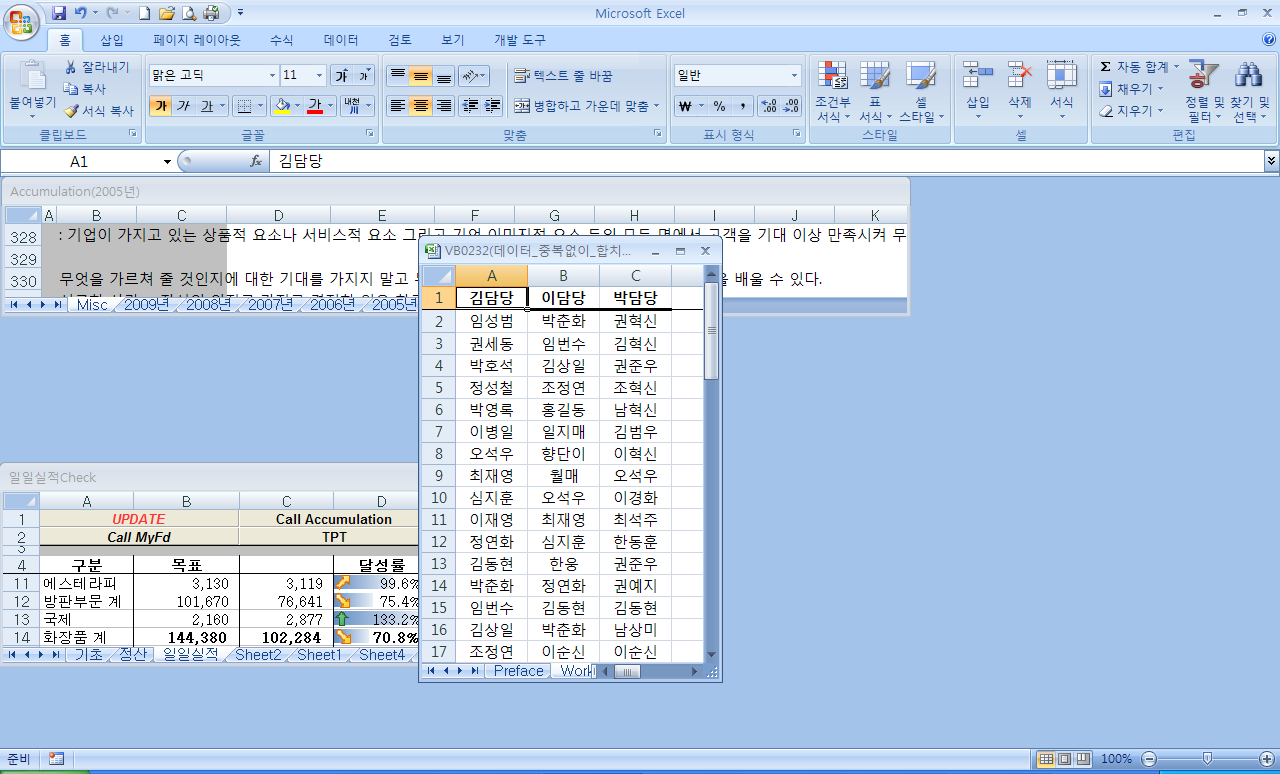Cut selection with 잘라내기

97,67
